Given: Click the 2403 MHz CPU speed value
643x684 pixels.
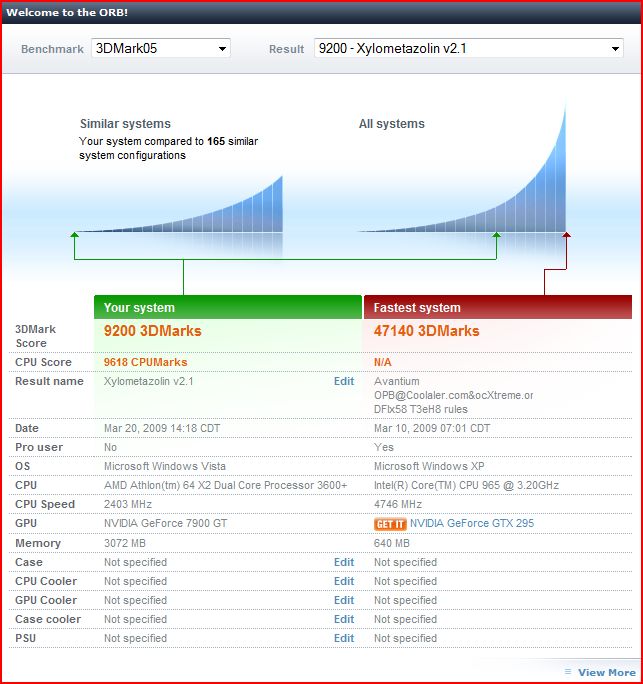Looking at the screenshot, I should (x=128, y=505).
